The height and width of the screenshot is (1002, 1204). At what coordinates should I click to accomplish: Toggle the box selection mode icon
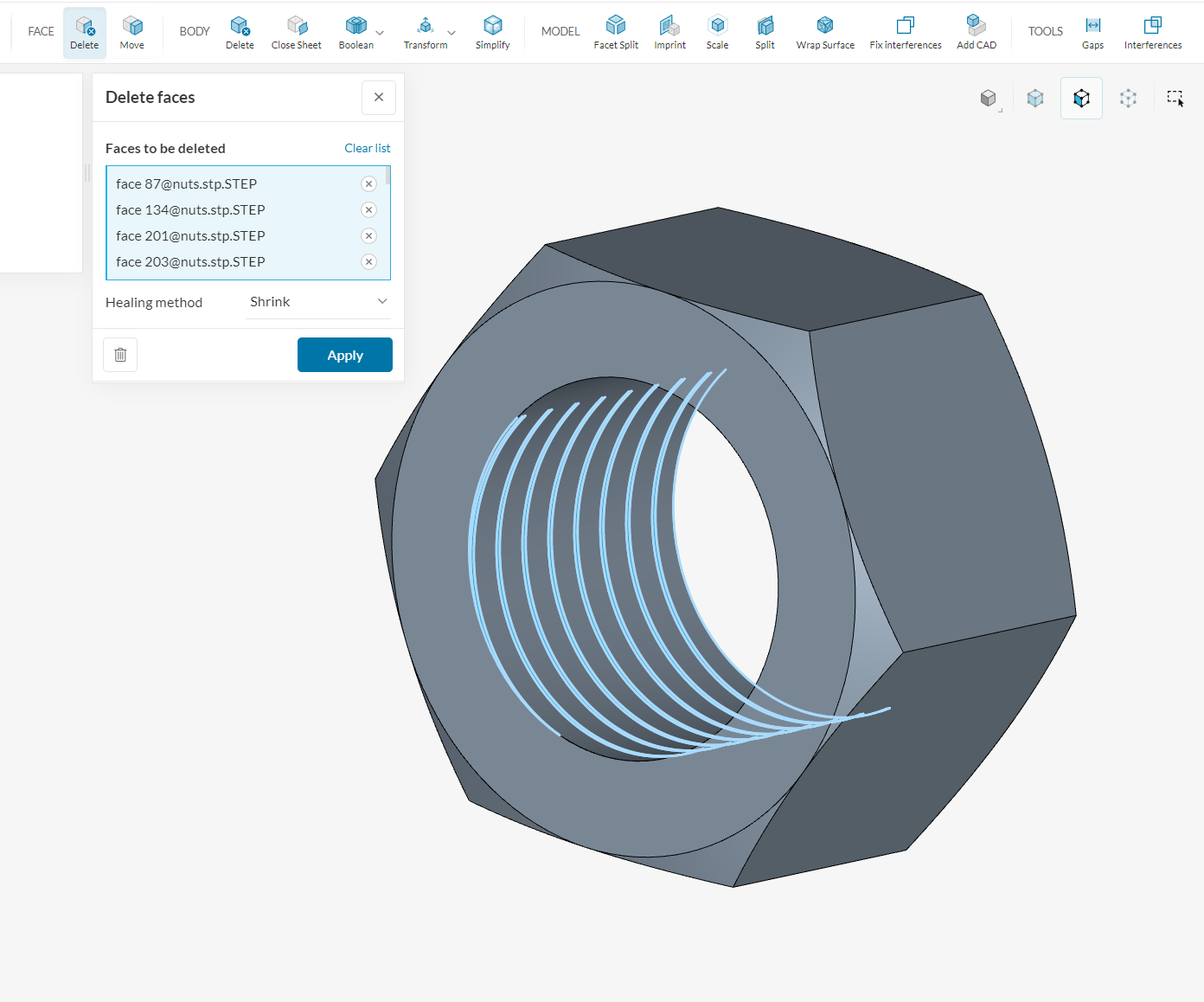[1174, 98]
